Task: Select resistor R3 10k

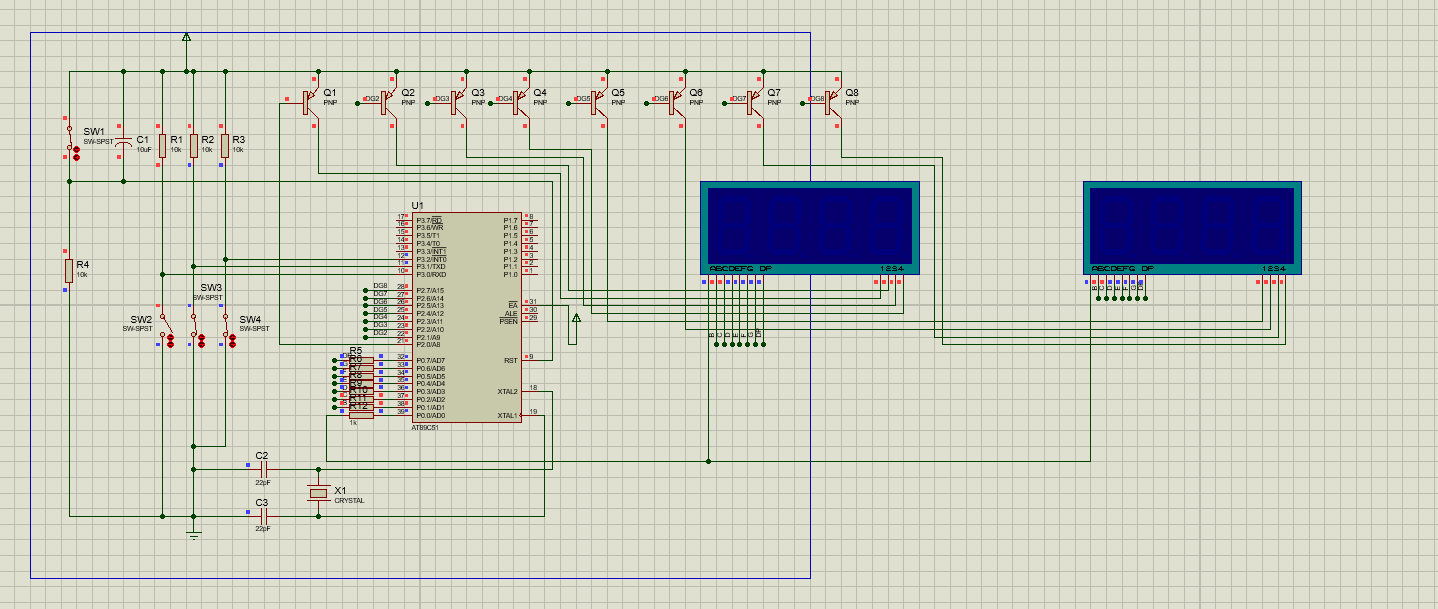Action: point(224,145)
